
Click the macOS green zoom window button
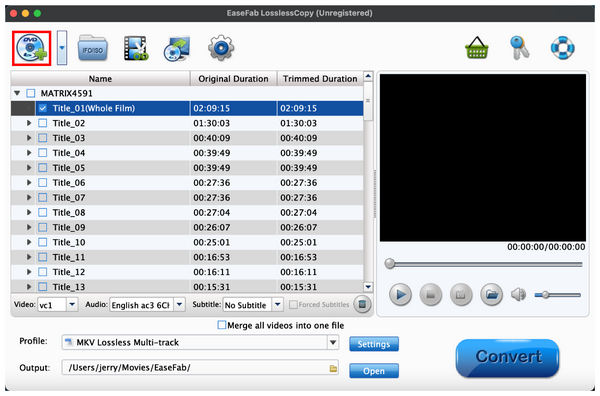pyautogui.click(x=37, y=13)
